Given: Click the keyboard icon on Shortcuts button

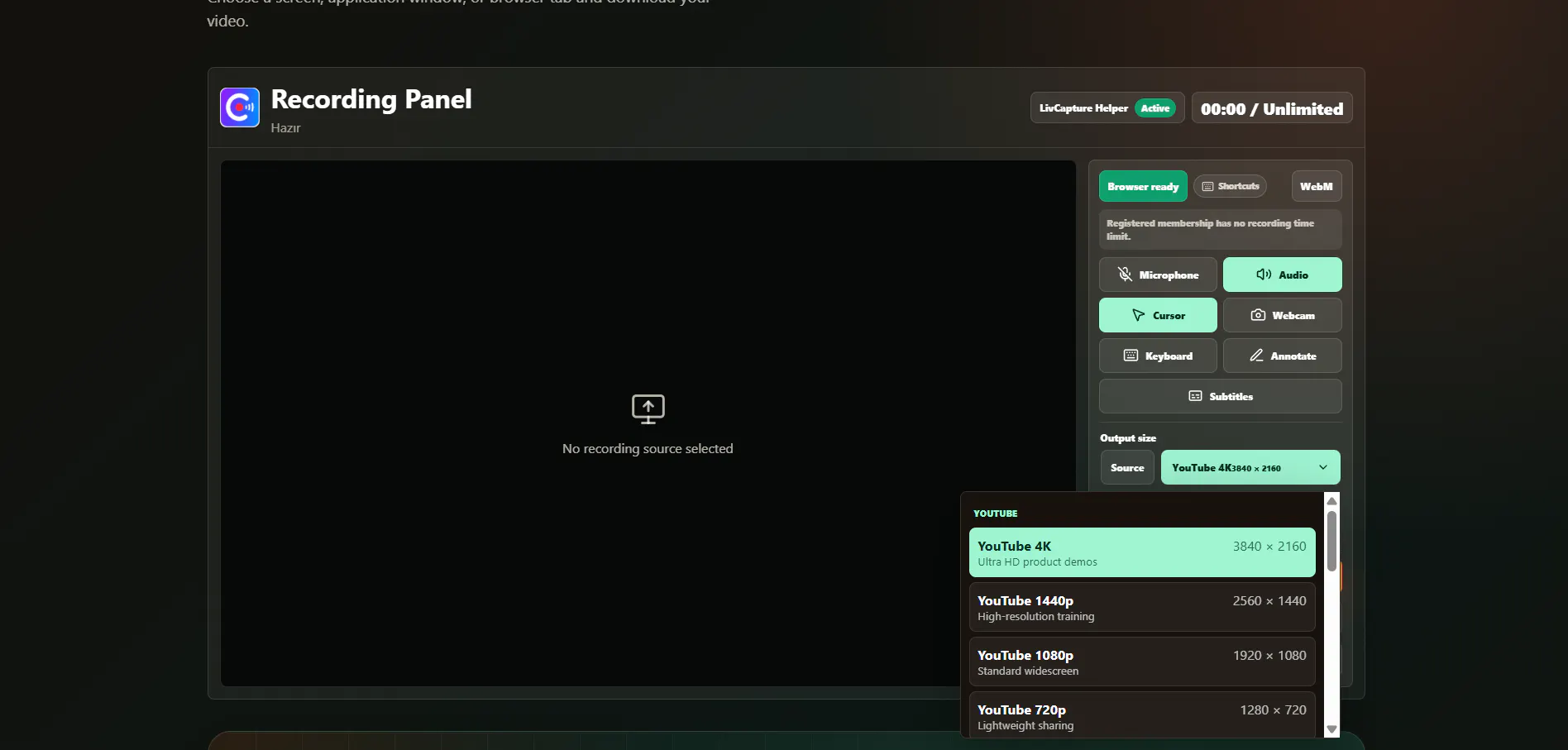Looking at the screenshot, I should [1207, 186].
